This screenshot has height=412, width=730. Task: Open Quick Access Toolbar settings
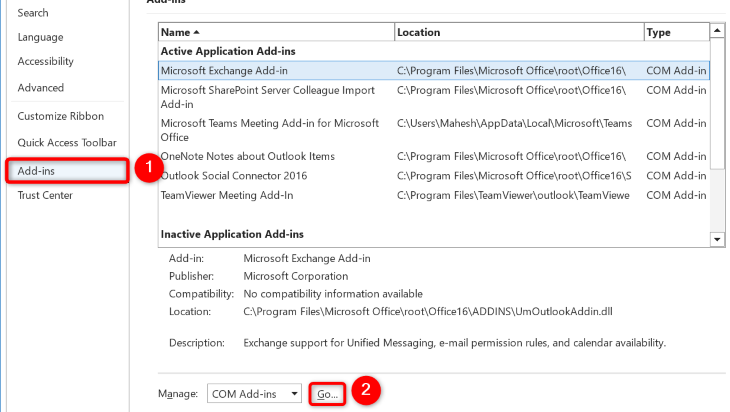(67, 142)
